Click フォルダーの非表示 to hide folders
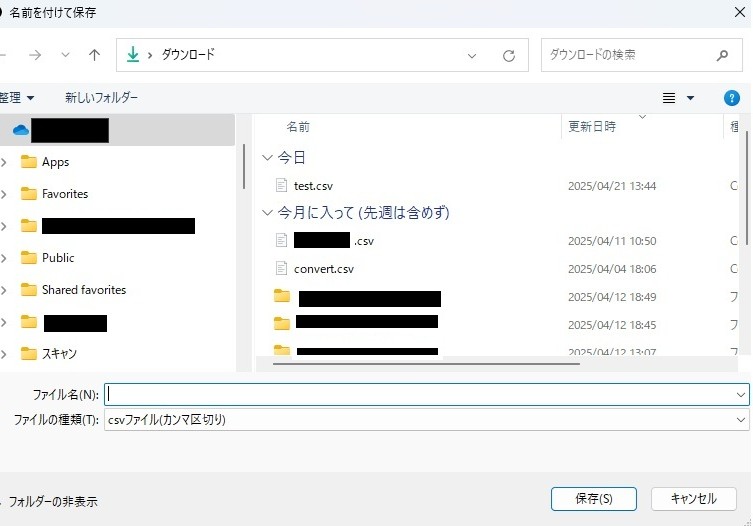The width and height of the screenshot is (753, 526). [x=53, y=502]
